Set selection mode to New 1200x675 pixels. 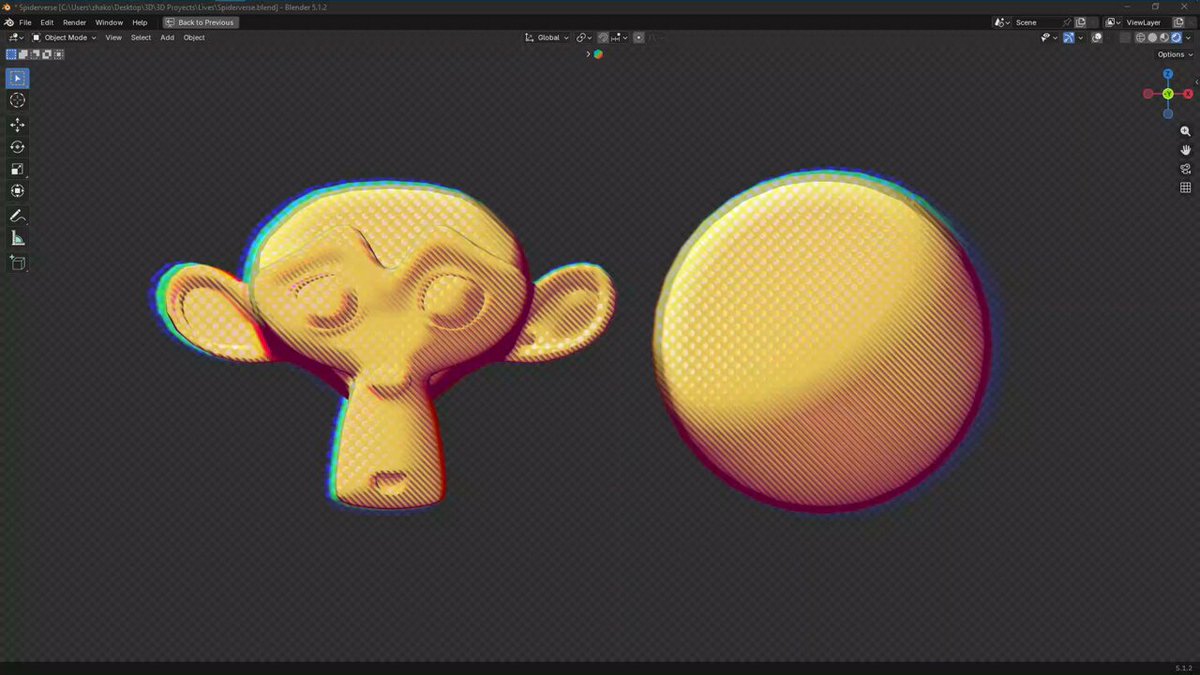(x=11, y=54)
